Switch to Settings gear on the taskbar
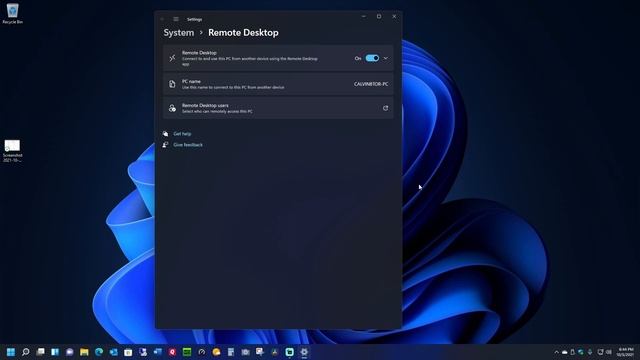The height and width of the screenshot is (360, 640). click(304, 352)
